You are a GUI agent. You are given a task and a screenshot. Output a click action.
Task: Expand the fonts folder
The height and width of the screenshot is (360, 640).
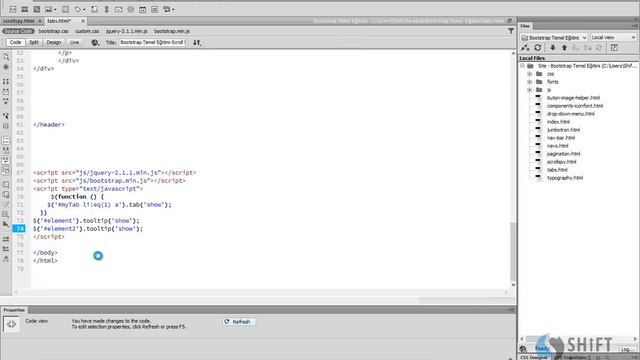tap(530, 82)
